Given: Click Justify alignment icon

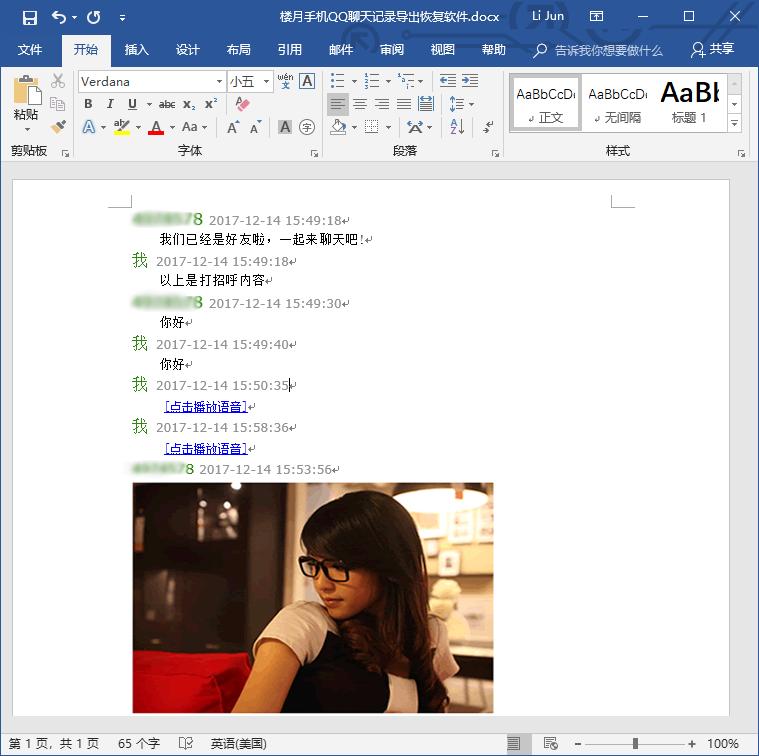Looking at the screenshot, I should pyautogui.click(x=404, y=104).
